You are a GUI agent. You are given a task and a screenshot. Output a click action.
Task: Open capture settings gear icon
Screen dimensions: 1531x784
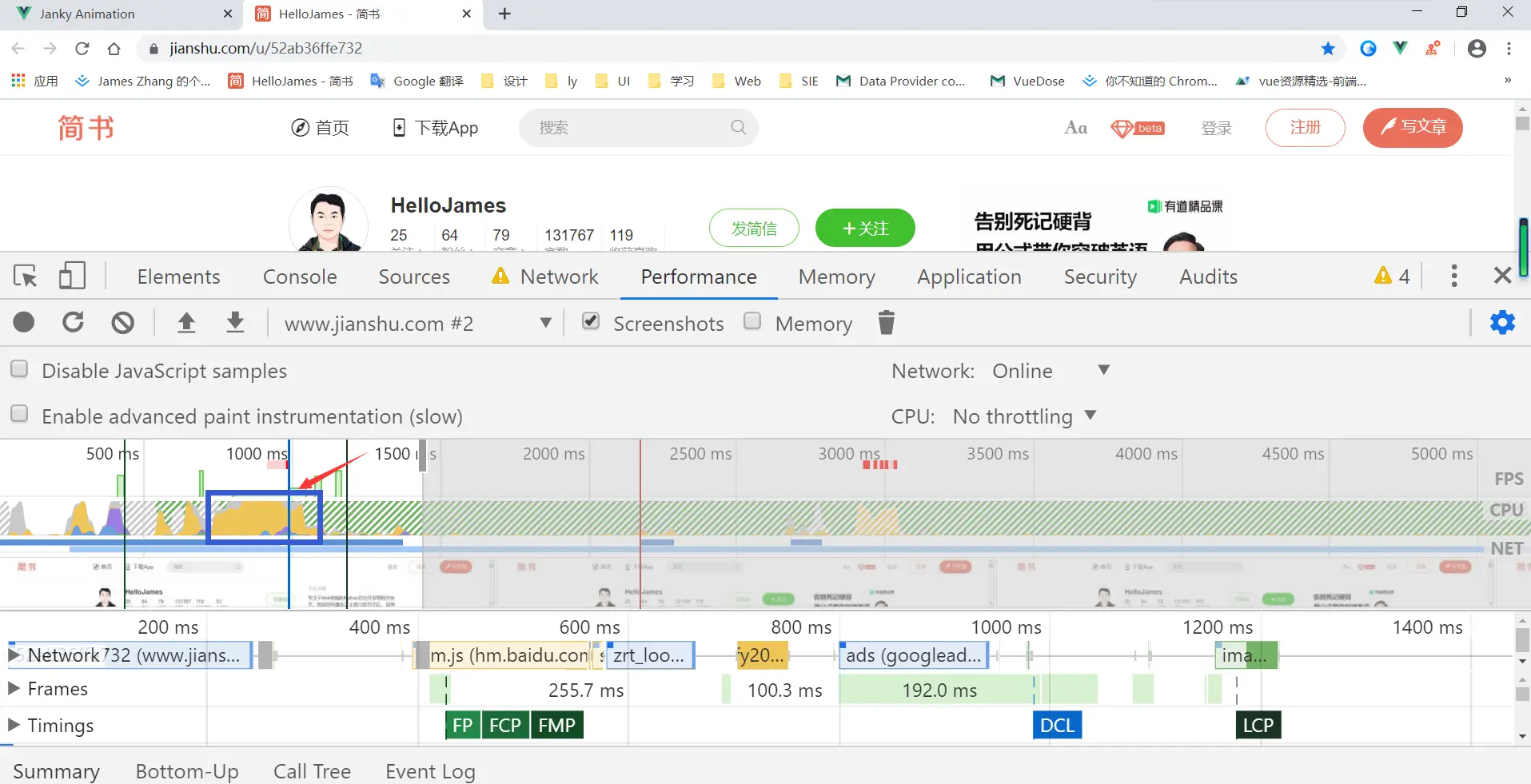click(1502, 322)
